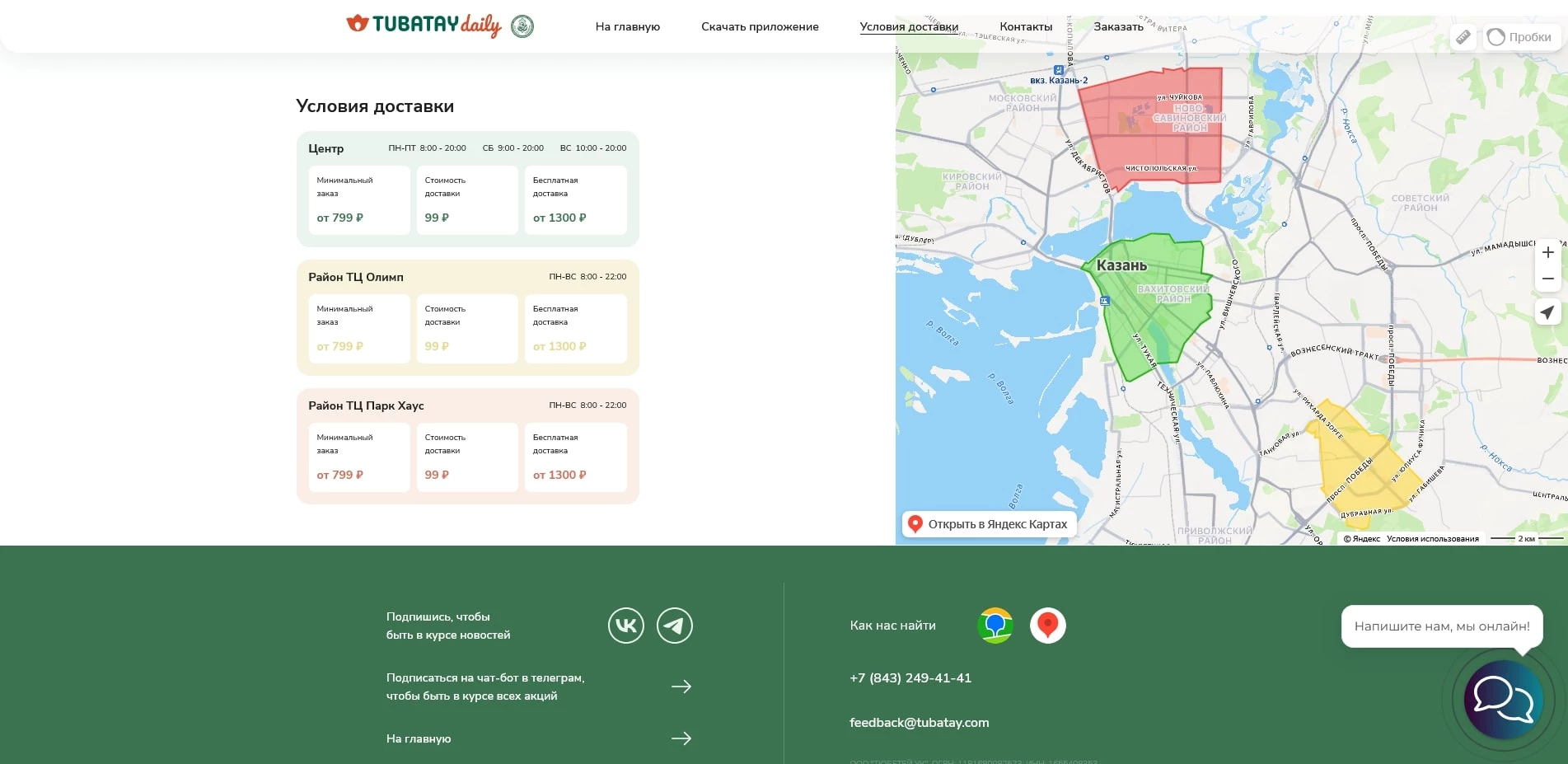1568x764 pixels.
Task: Click the round green halal badge icon
Action: (522, 26)
